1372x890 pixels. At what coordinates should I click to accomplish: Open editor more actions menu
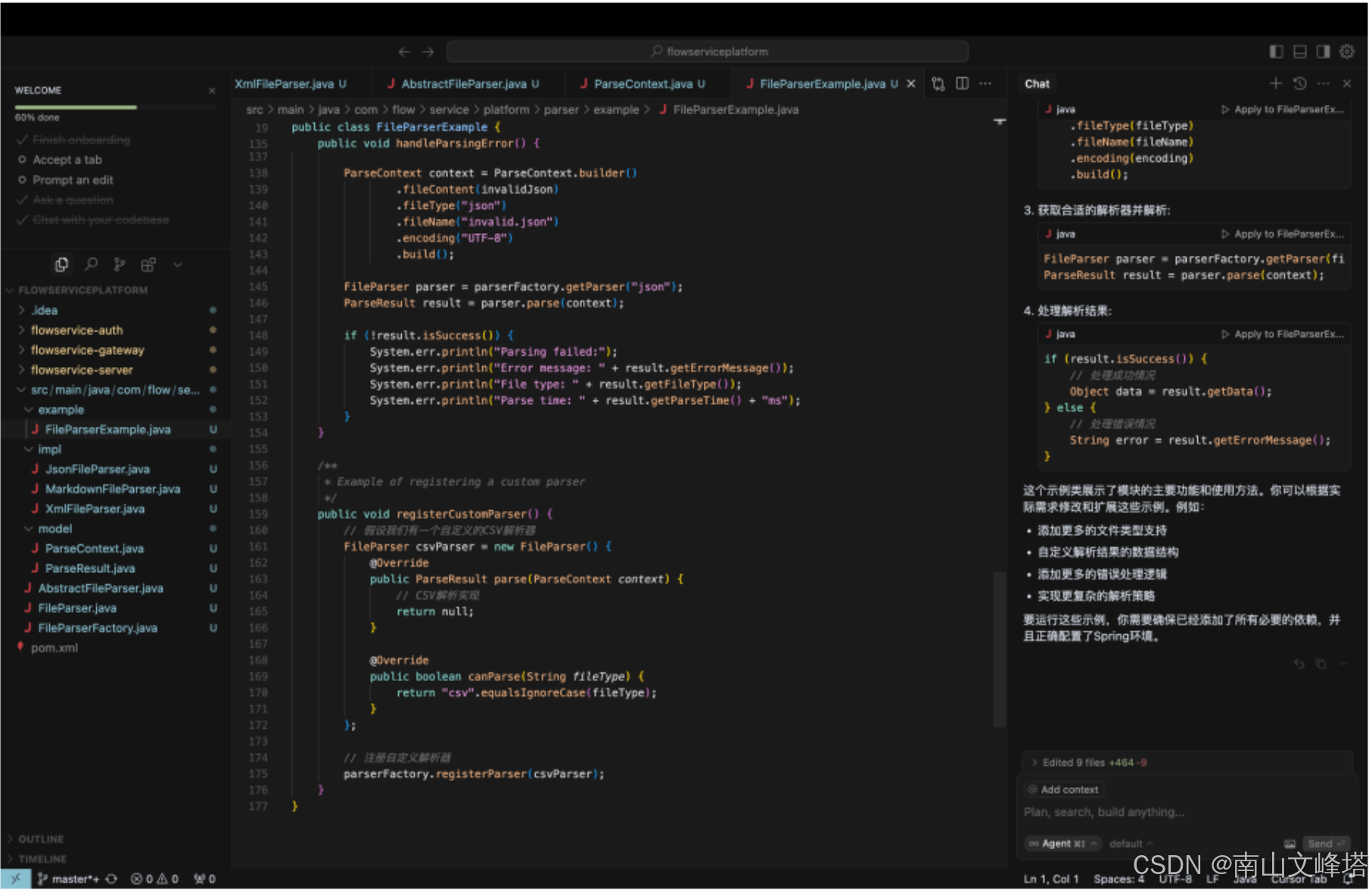985,84
